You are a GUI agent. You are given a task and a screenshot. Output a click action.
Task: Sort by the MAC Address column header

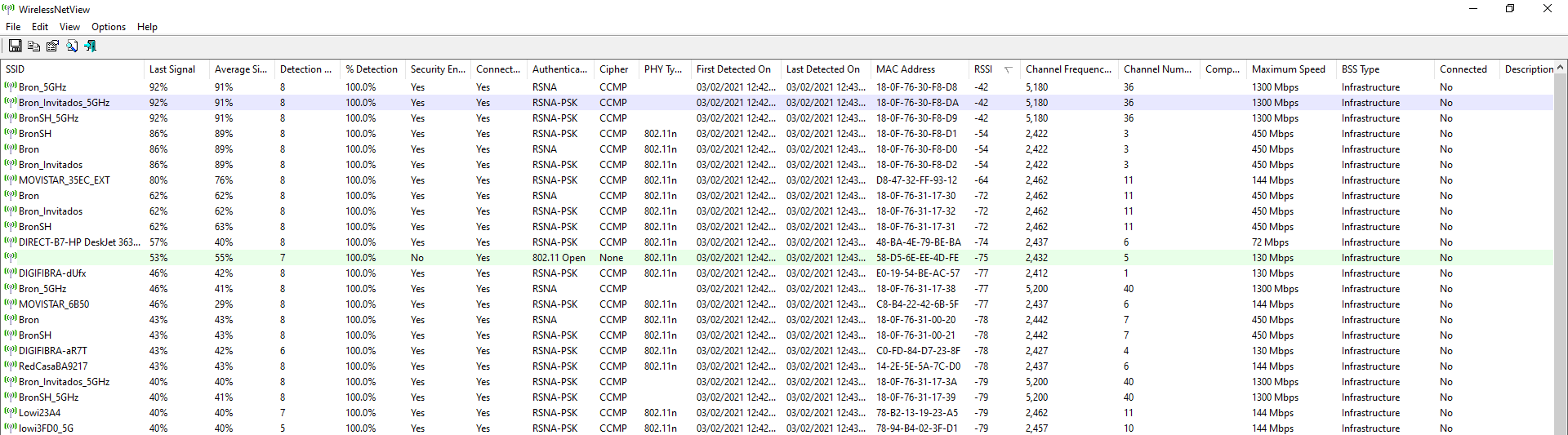(920, 69)
